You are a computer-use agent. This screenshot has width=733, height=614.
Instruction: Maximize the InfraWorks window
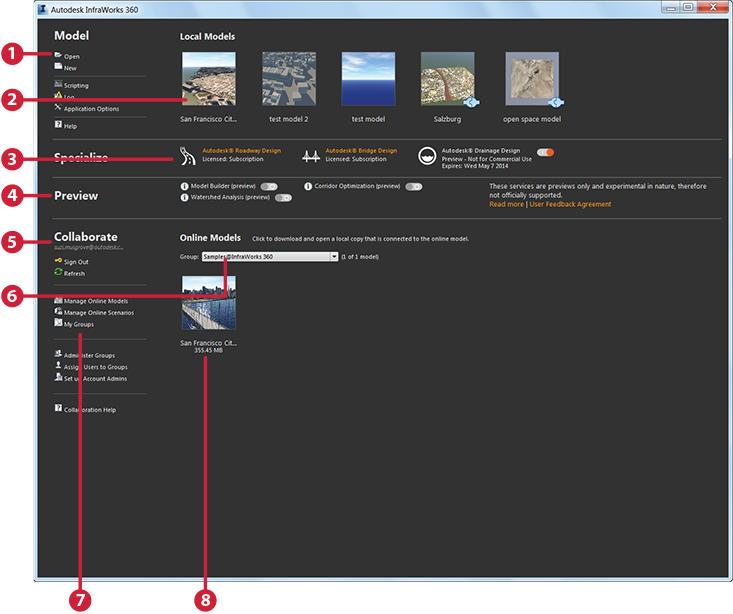(688, 7)
